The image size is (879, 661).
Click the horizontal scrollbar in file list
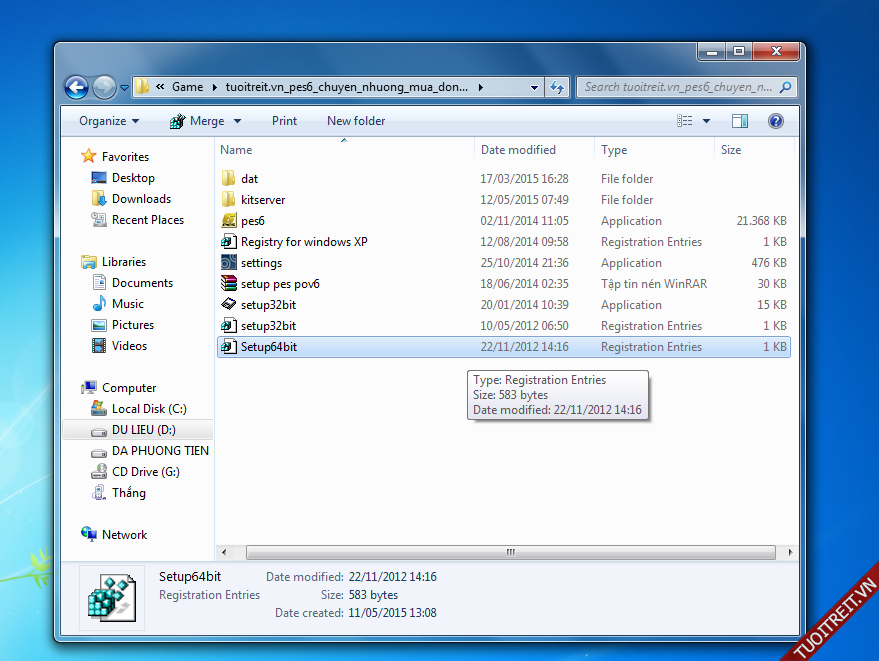(510, 552)
